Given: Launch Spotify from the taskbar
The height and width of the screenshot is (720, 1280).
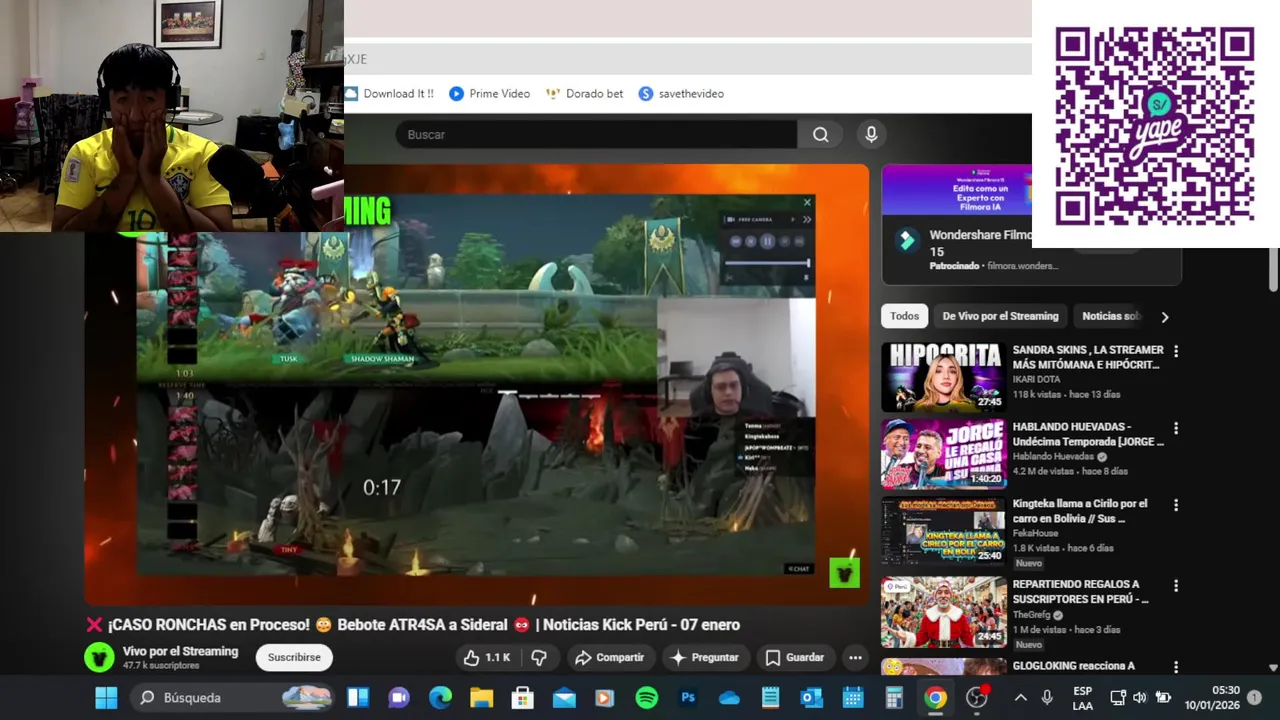Looking at the screenshot, I should 647,698.
